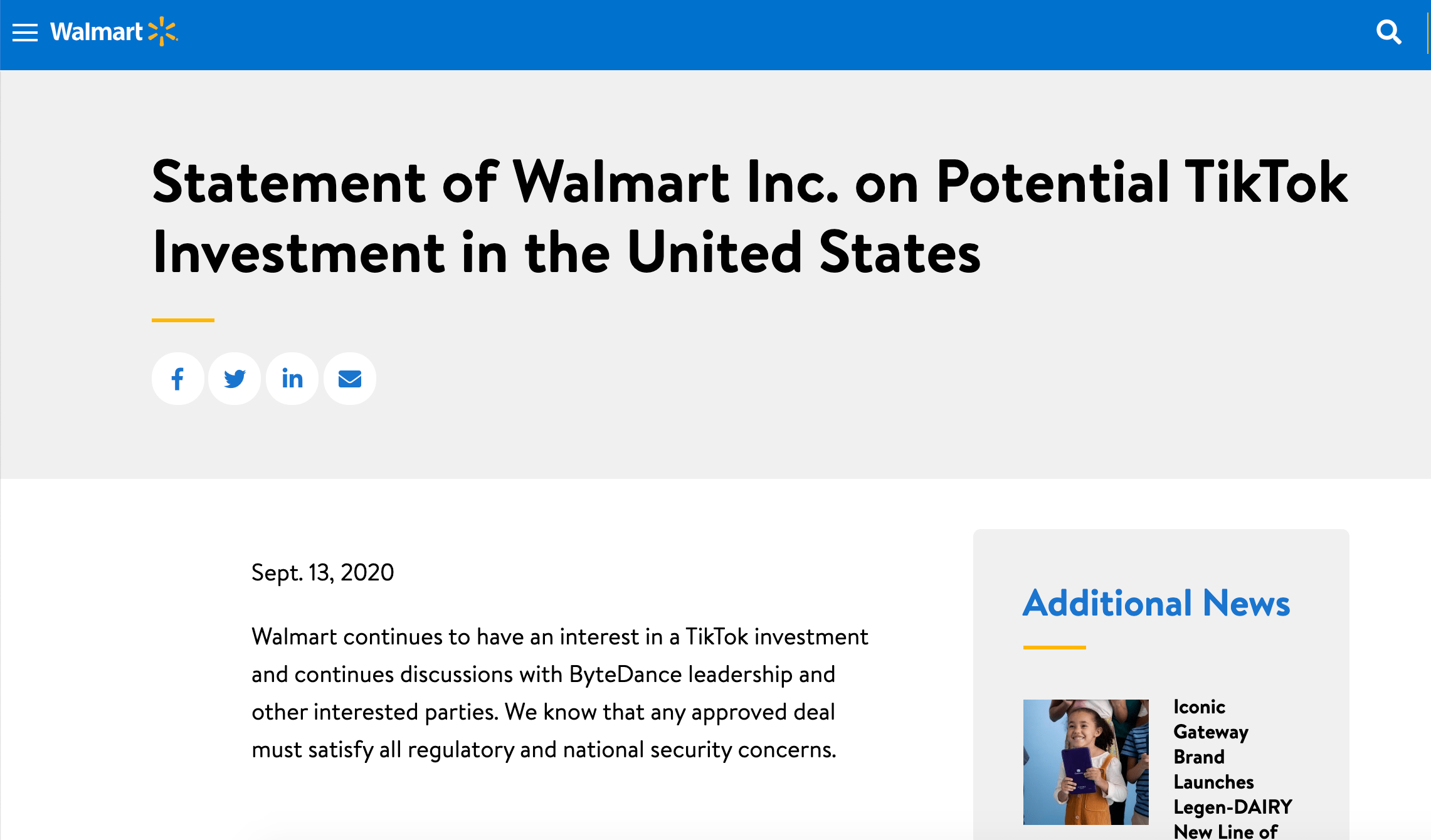Open Iconic Gateway Brand Launches article link
The width and height of the screenshot is (1431, 840).
pyautogui.click(x=1233, y=769)
